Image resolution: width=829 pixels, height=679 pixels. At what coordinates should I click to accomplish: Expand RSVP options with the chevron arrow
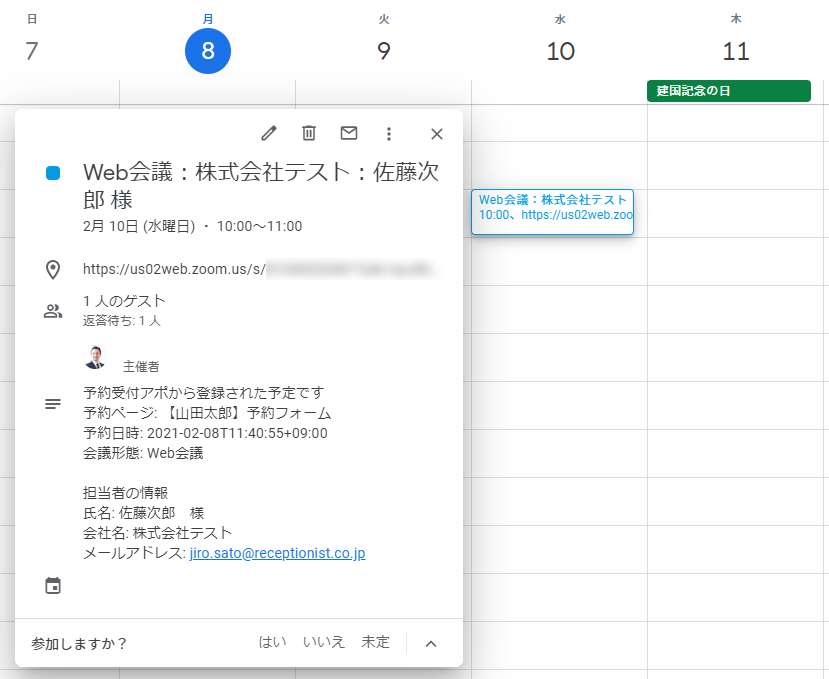431,643
